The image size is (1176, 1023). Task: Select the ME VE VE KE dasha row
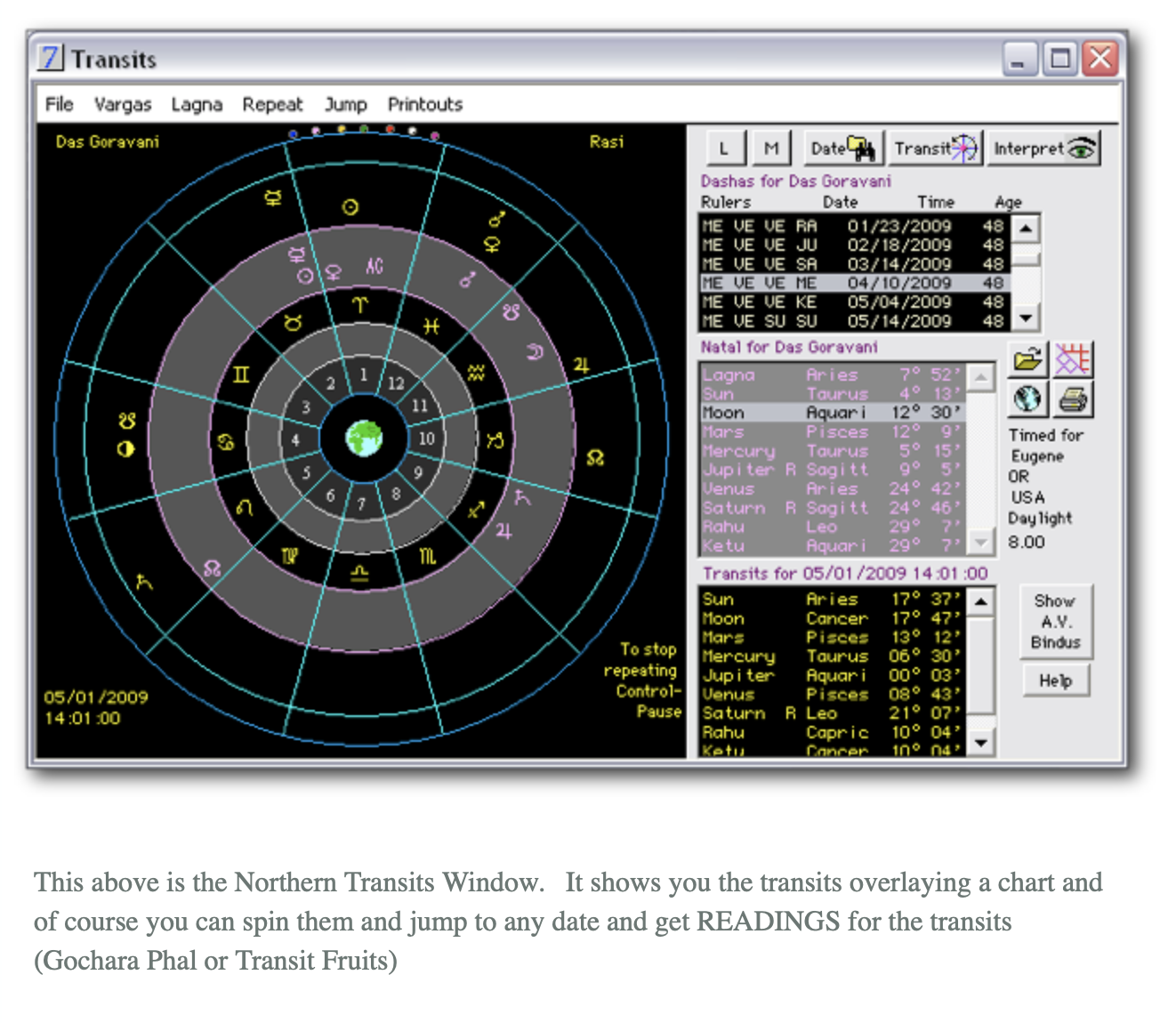point(854,302)
